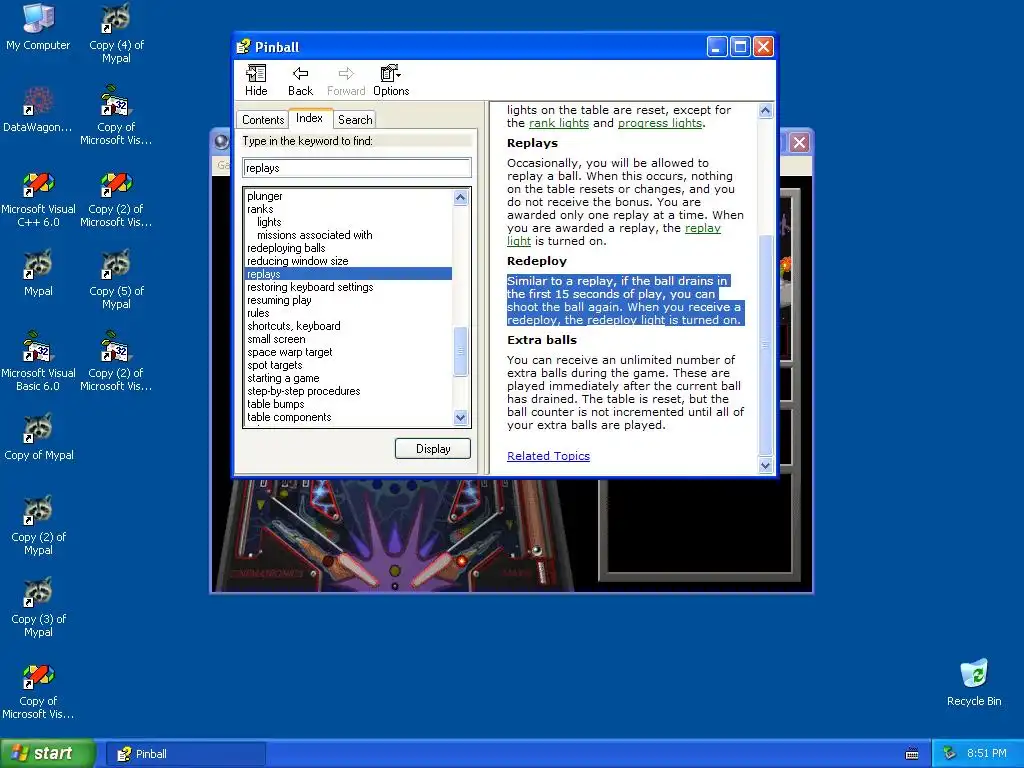The width and height of the screenshot is (1024, 768).
Task: Select Copy (2) of Microsoft Vis... beside Visual Basic
Action: [116, 361]
